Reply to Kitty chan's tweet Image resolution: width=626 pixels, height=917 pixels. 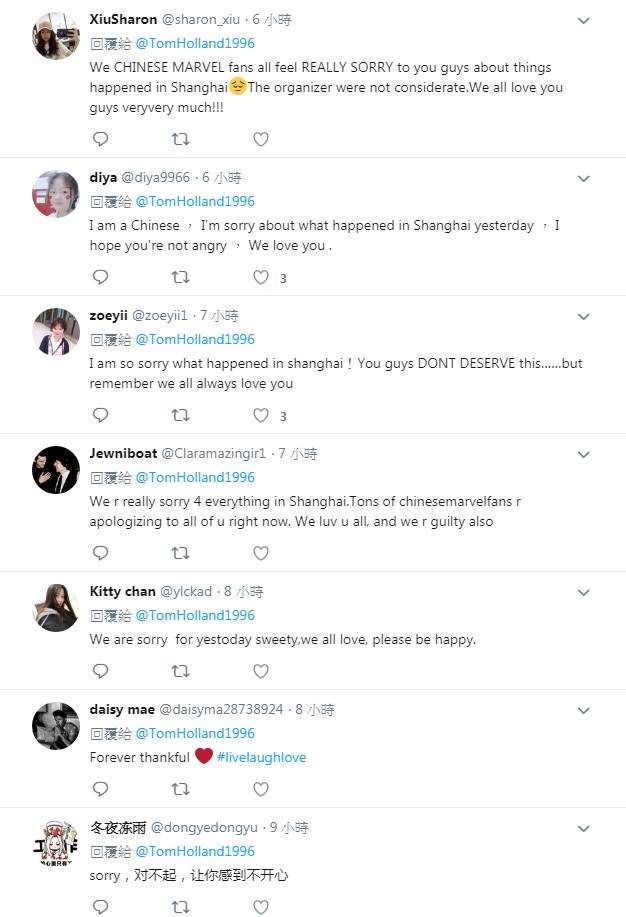tap(99, 671)
